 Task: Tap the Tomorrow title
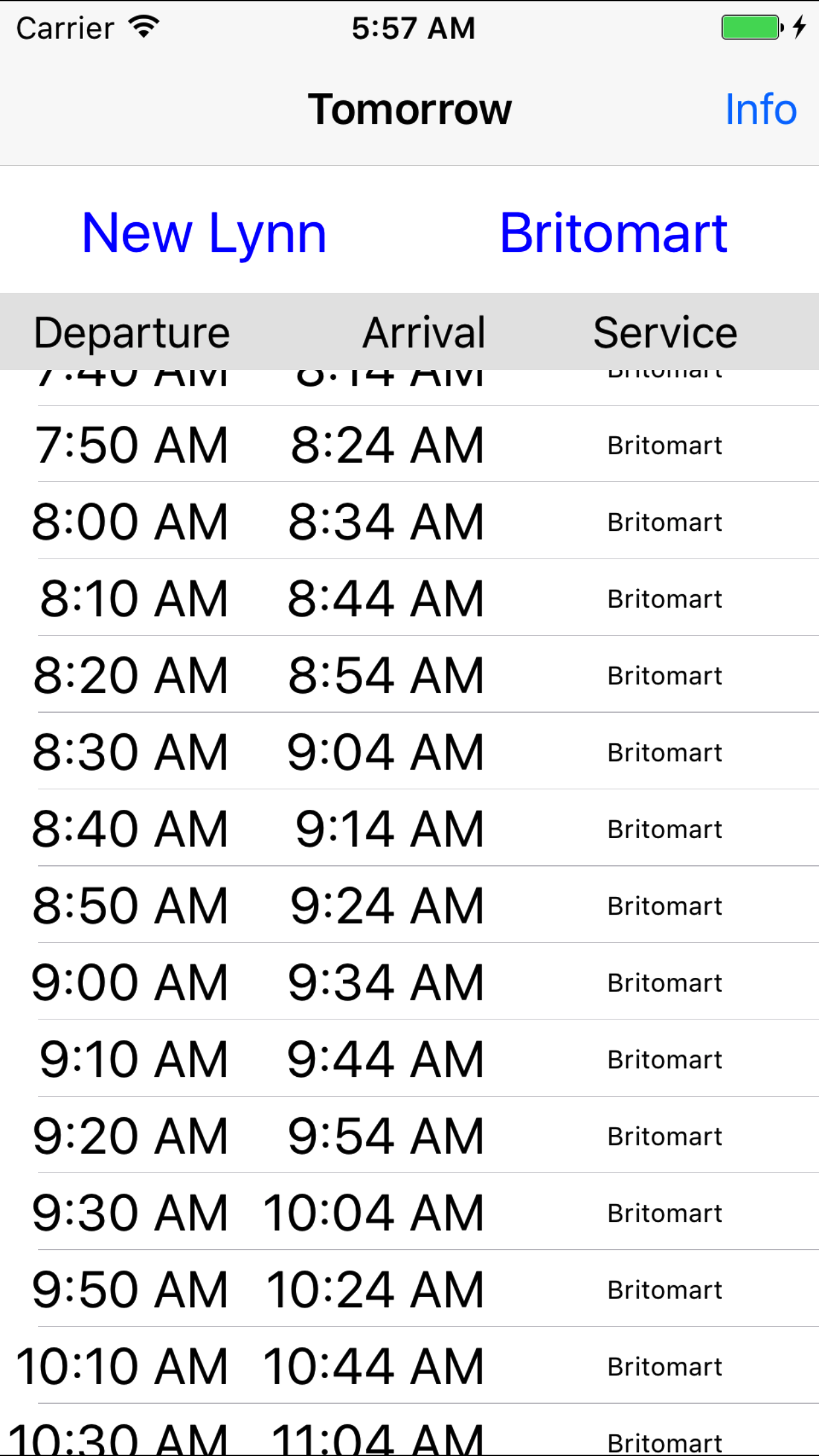(x=409, y=109)
